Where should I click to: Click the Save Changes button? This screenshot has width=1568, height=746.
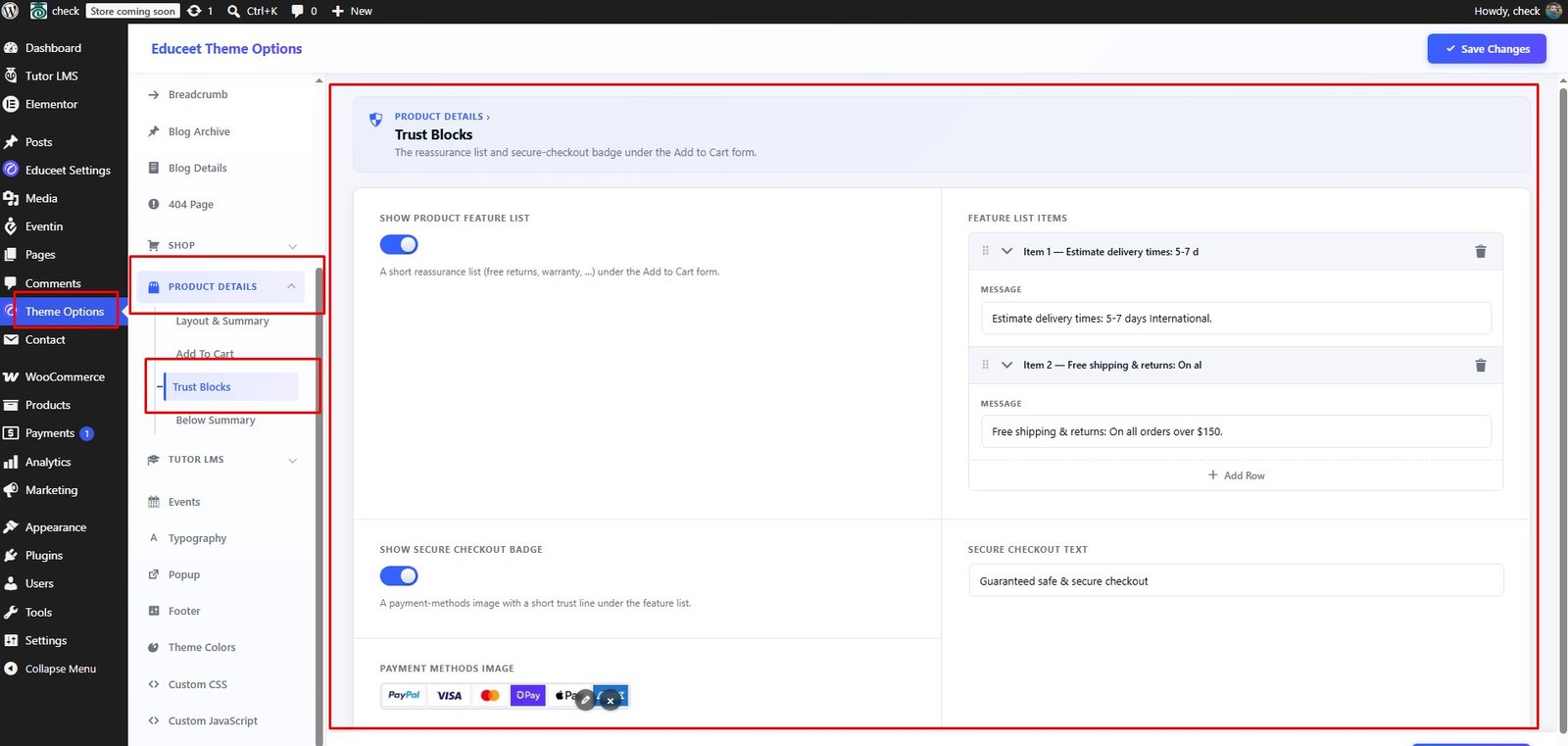point(1487,48)
